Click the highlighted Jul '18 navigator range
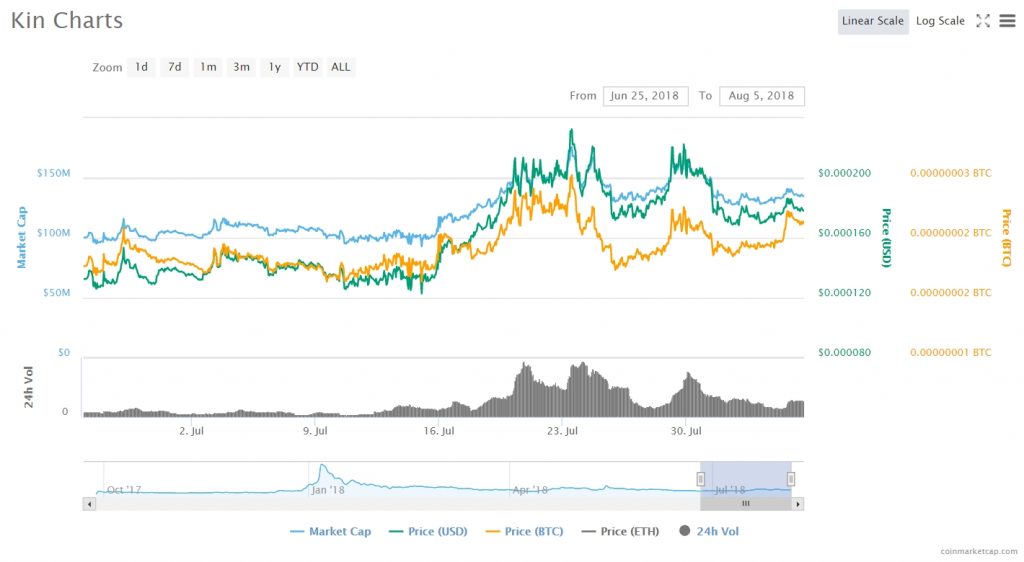This screenshot has height=562, width=1024. (x=745, y=479)
